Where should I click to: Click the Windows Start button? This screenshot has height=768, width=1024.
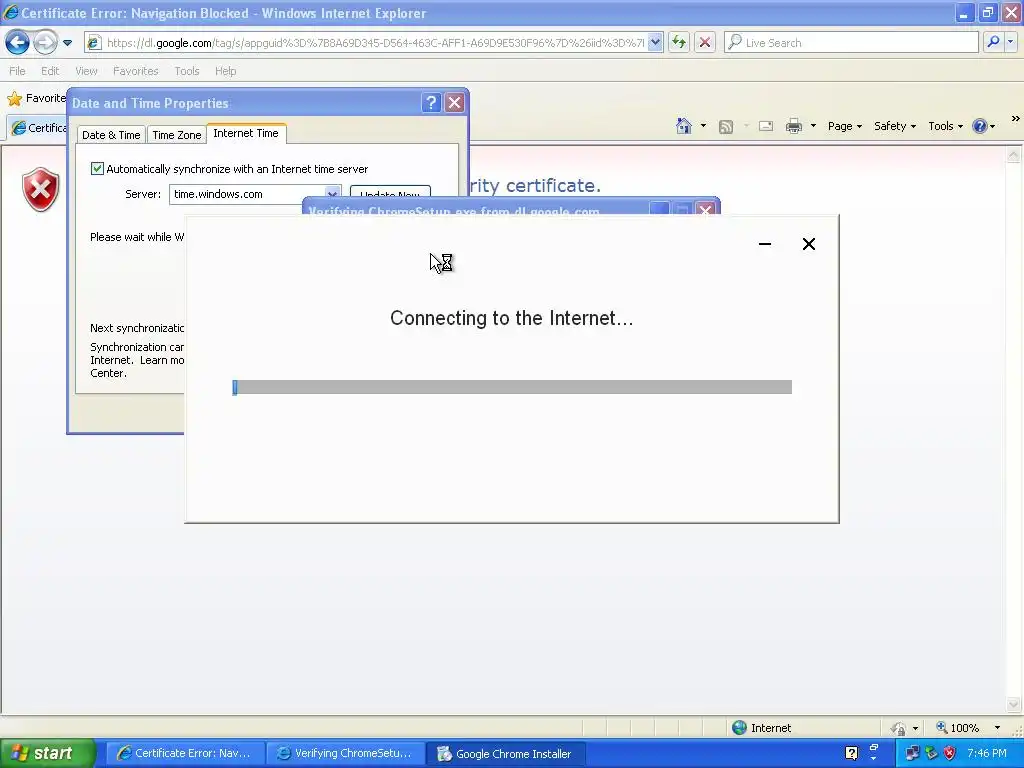pos(47,754)
